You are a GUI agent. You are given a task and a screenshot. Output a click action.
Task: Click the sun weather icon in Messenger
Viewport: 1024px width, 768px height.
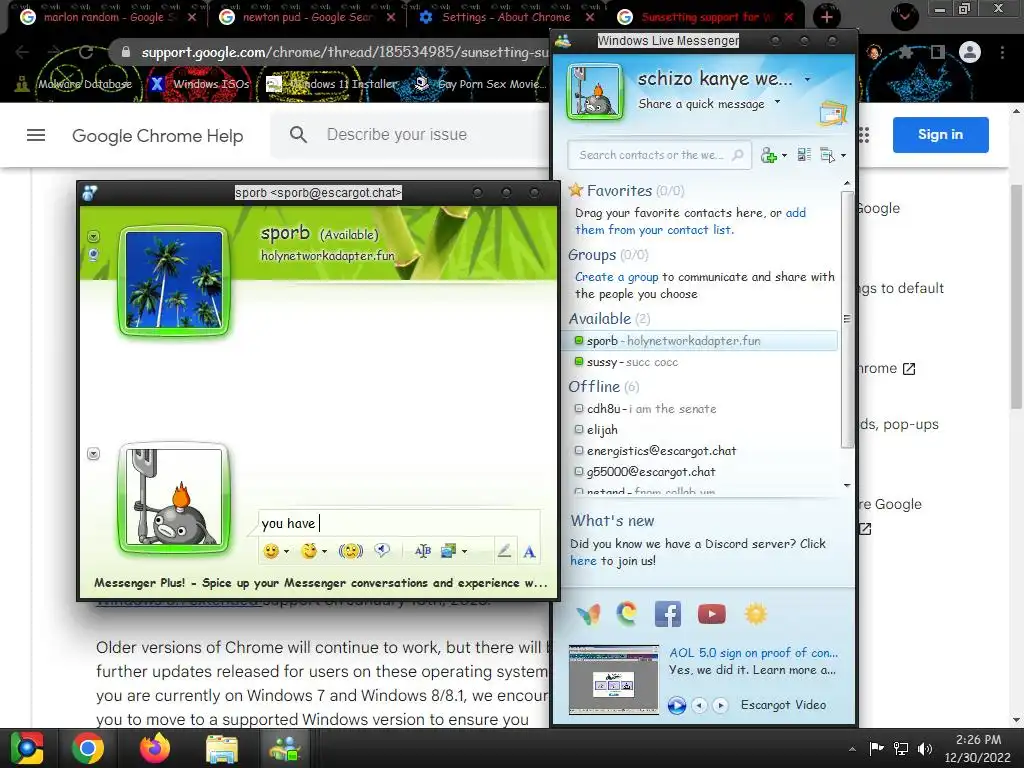756,614
